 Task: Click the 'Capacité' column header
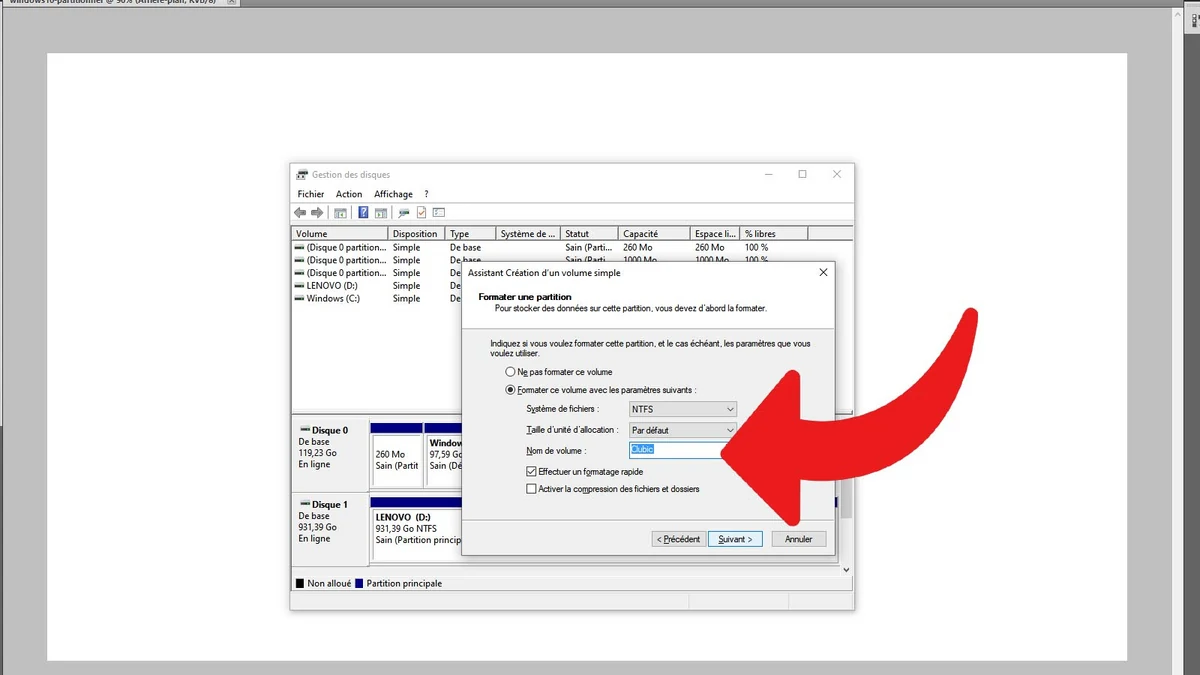(653, 234)
